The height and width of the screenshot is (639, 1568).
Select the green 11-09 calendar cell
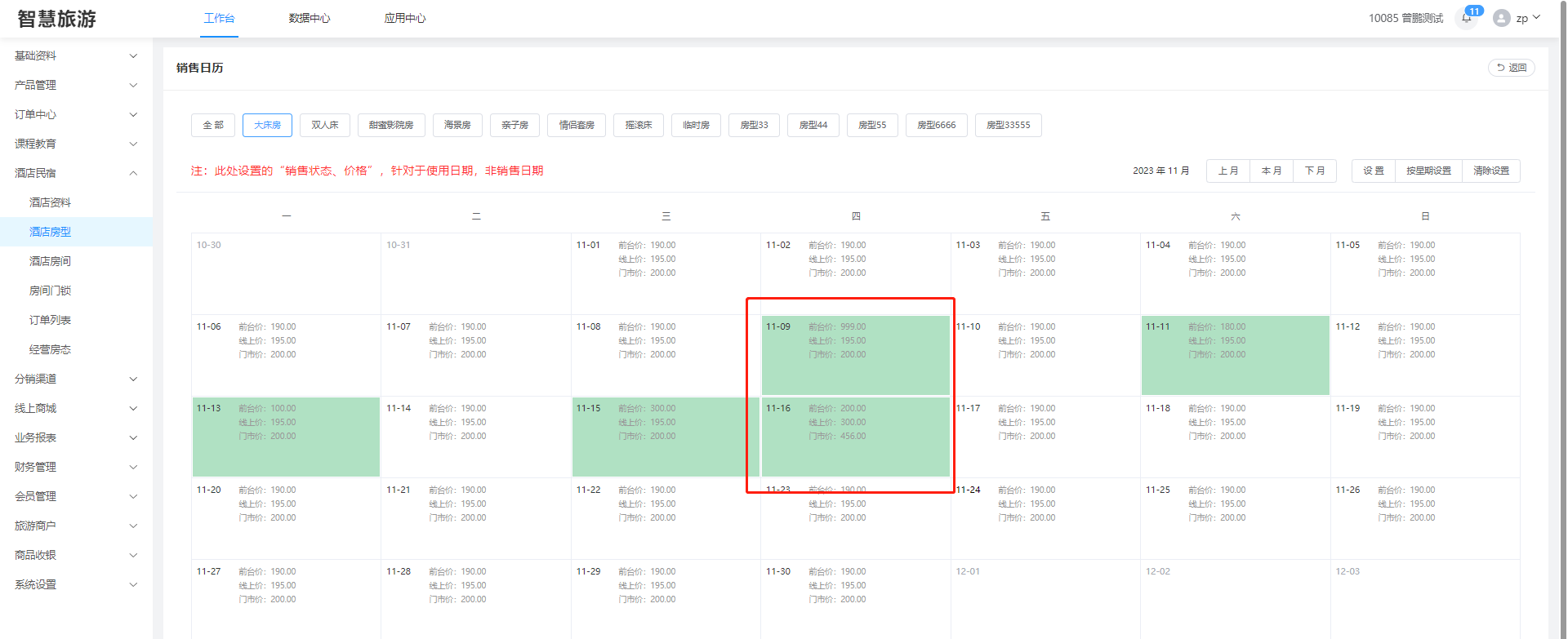pyautogui.click(x=855, y=355)
